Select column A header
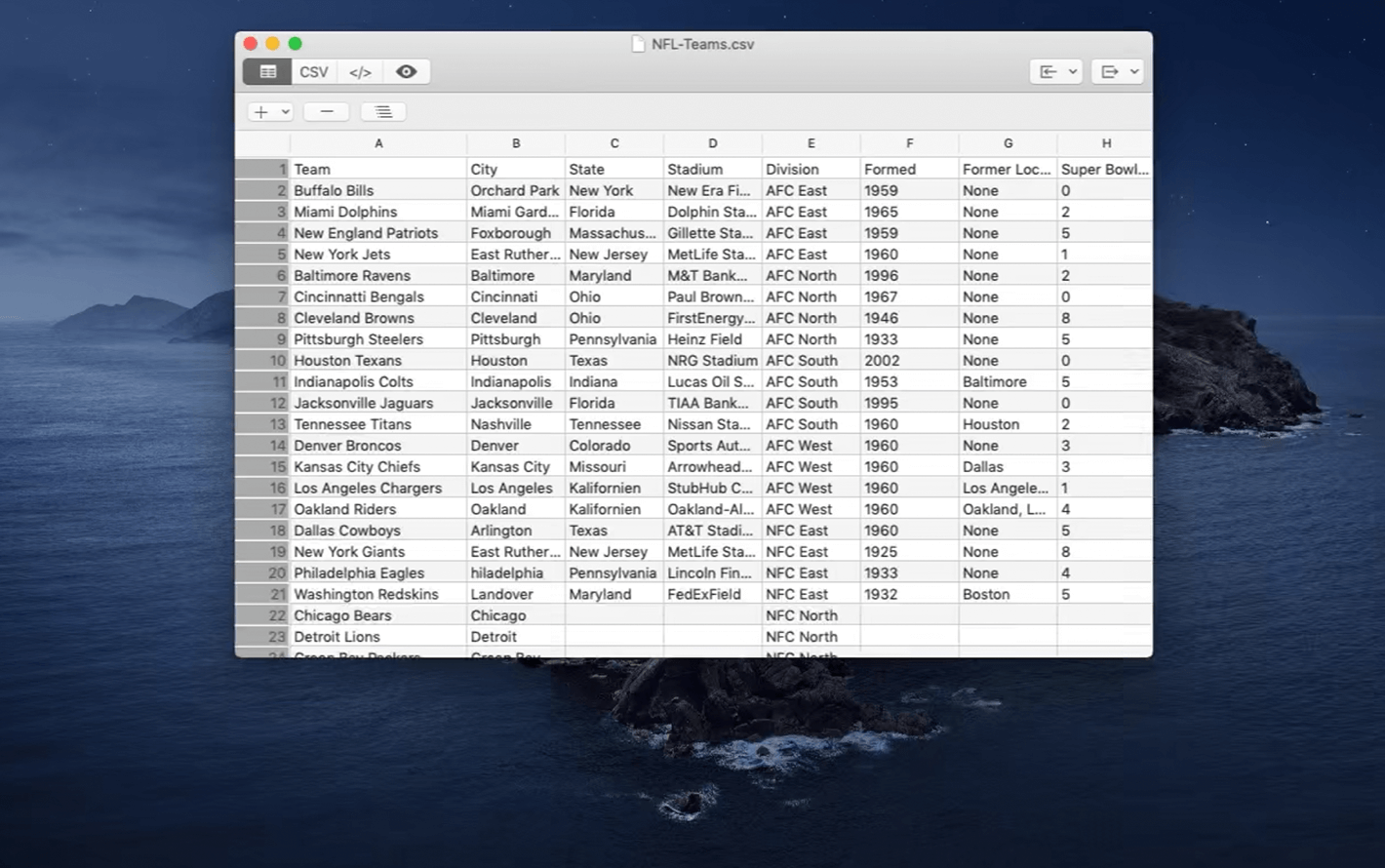This screenshot has height=868, width=1385. 378,143
